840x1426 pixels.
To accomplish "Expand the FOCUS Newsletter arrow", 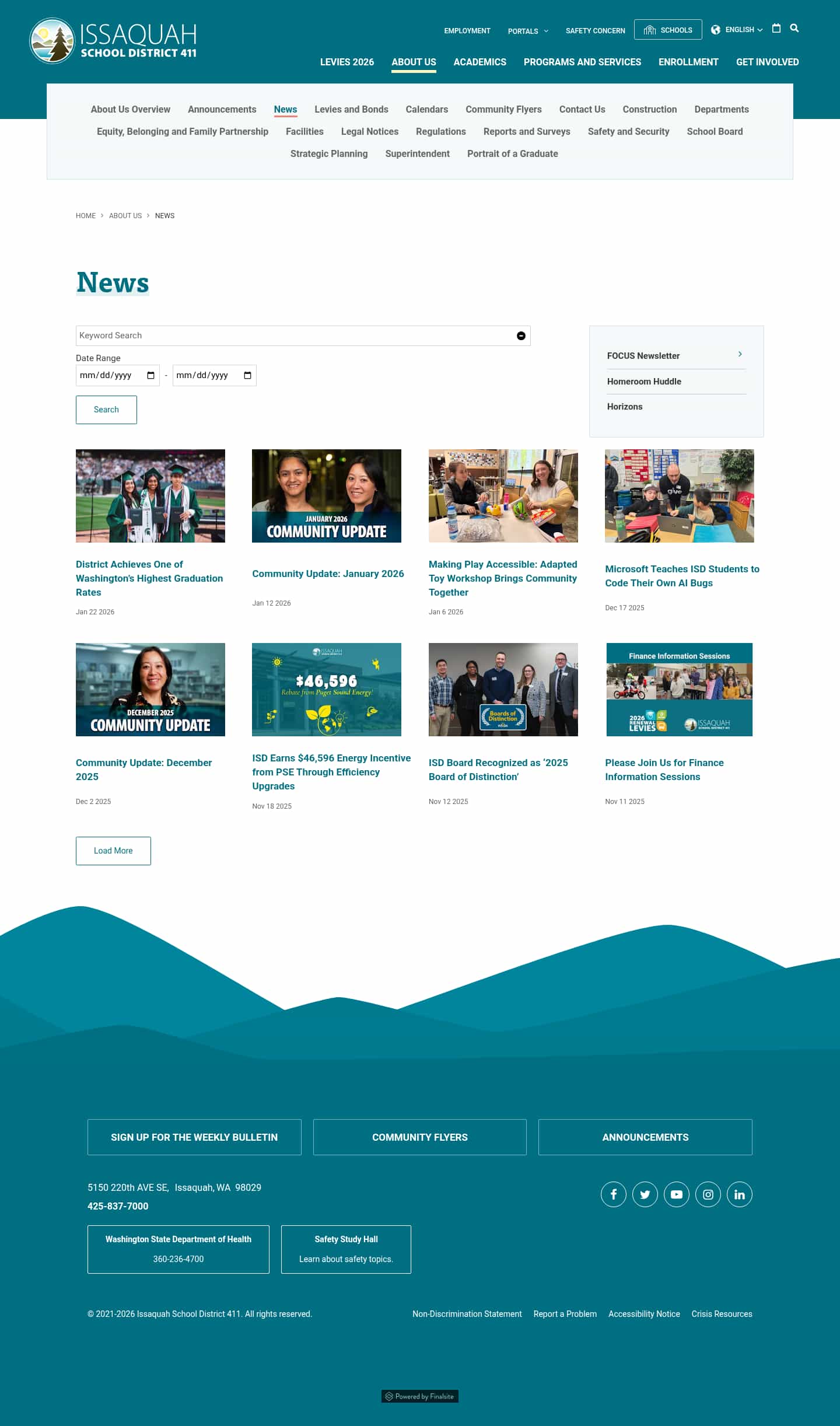I will tap(740, 354).
